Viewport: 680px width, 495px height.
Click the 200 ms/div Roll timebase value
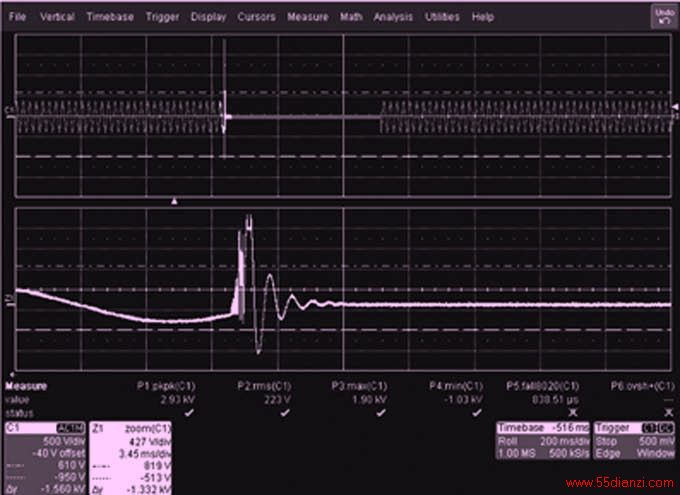[x=564, y=441]
